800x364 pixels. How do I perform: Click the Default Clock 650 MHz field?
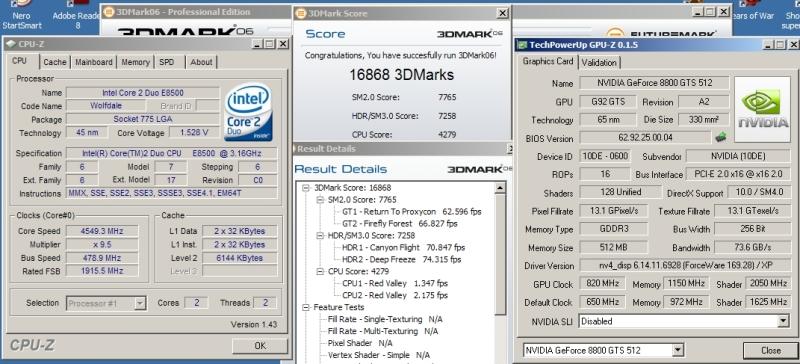(x=602, y=302)
